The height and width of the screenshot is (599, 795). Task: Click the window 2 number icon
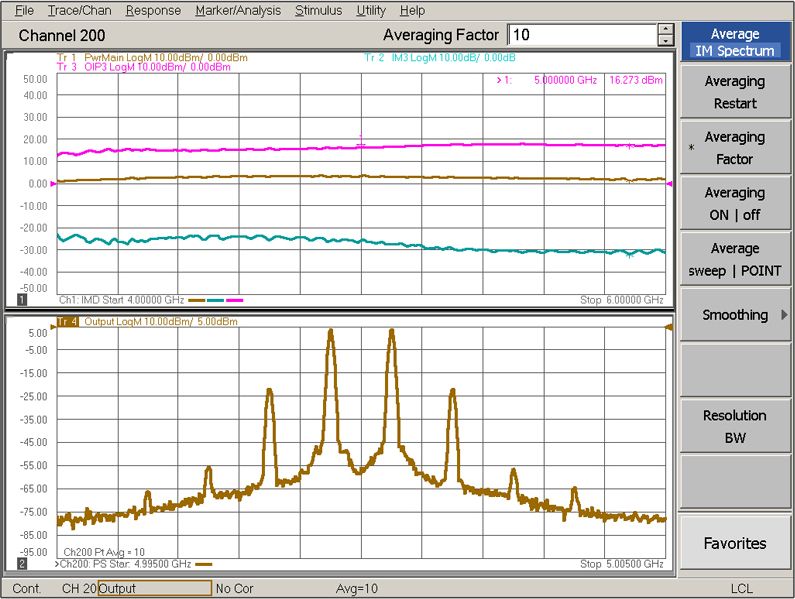(22, 564)
